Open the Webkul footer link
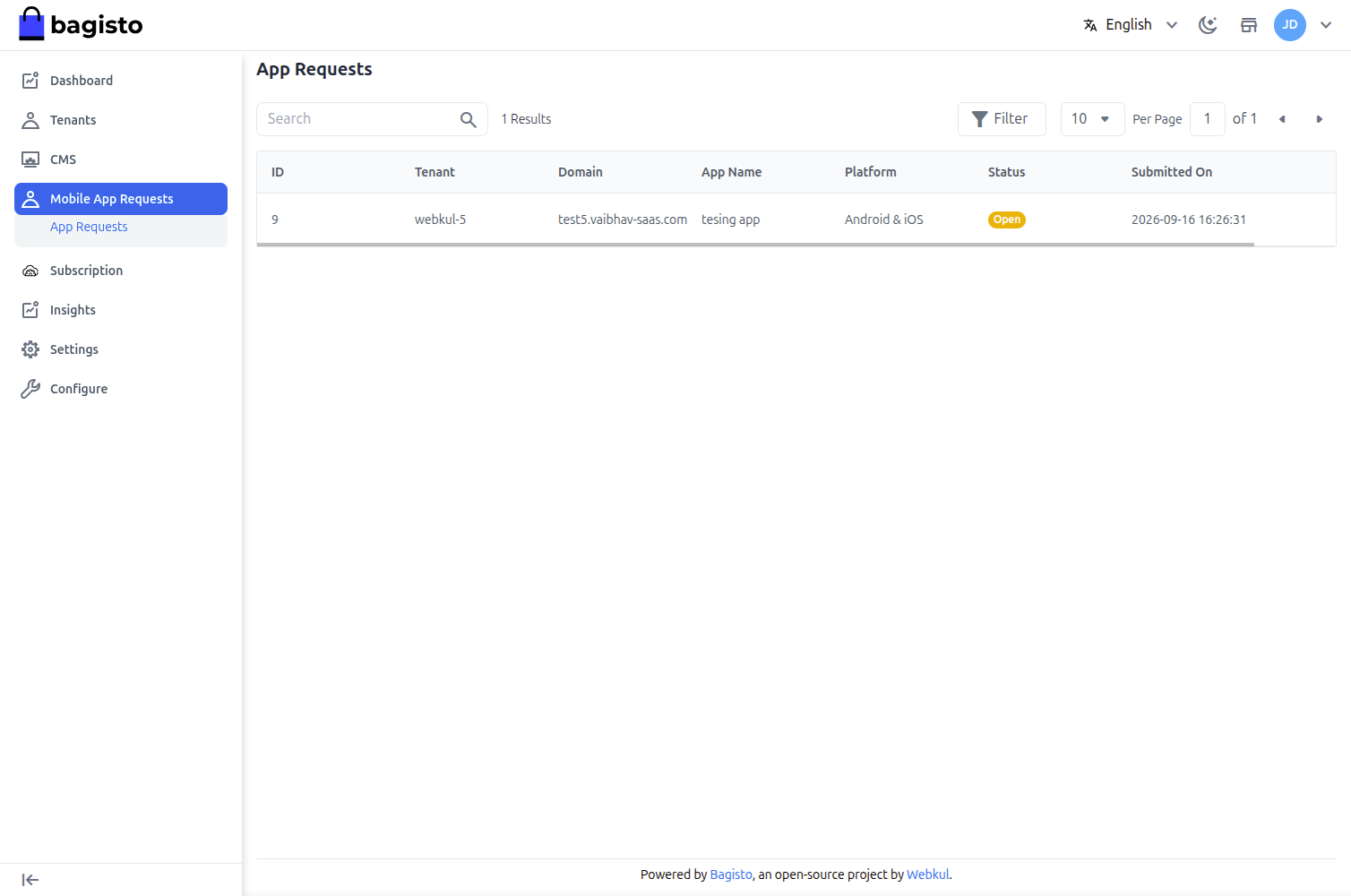Screen dimensions: 1351x896 (x=927, y=874)
